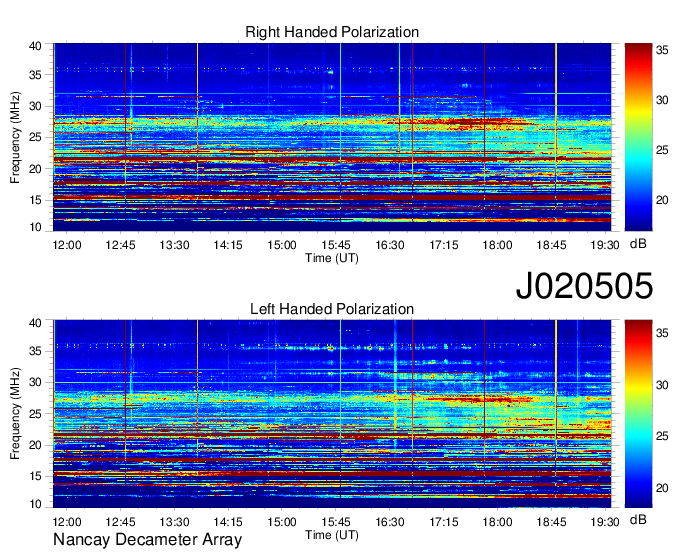Click the 25 MHz tick on the Left Handed frequency axis
The image size is (680, 552).
[35, 414]
